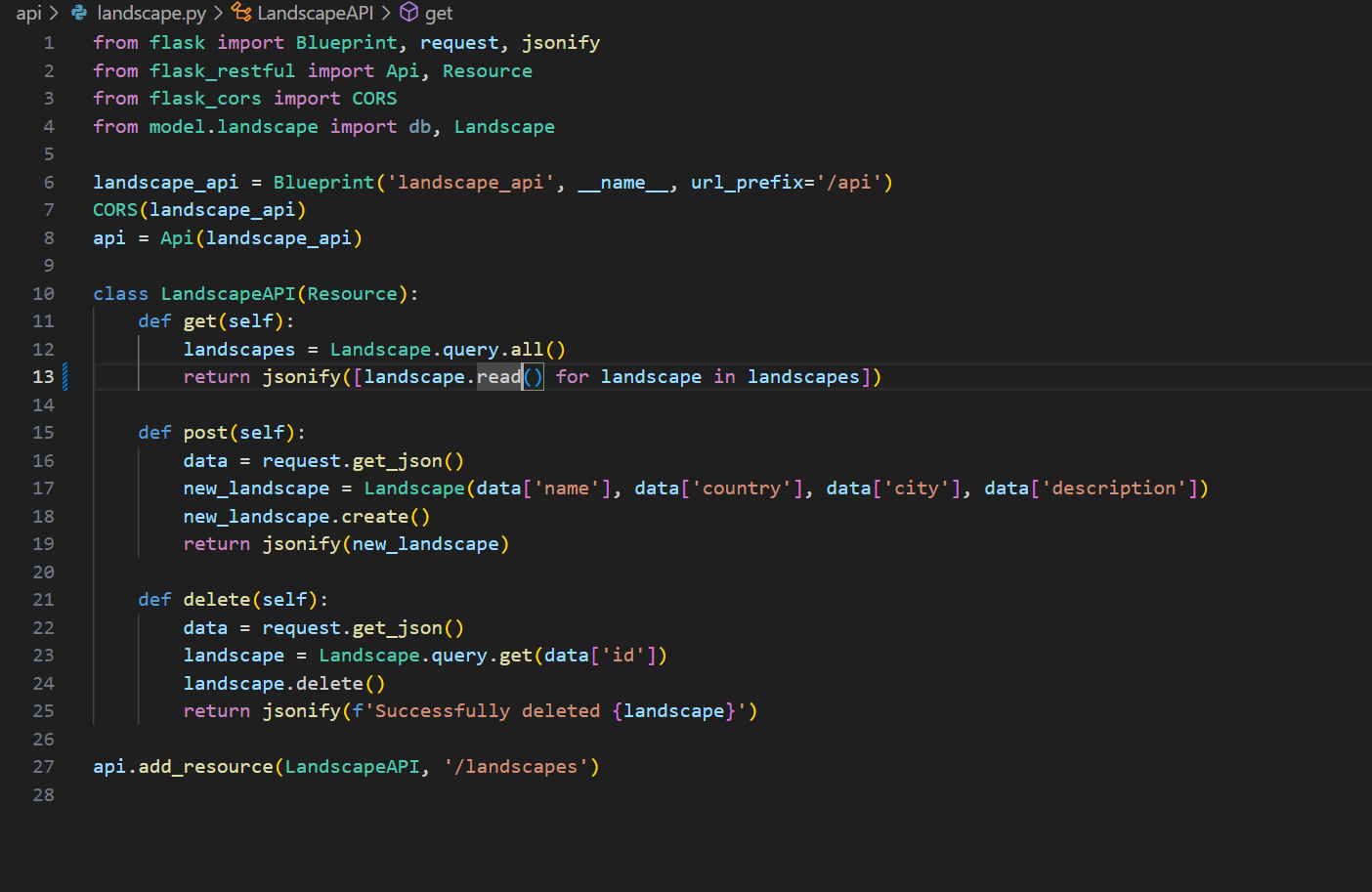Click the Python file icon in breadcrumb
The image size is (1372, 892).
pos(79,13)
